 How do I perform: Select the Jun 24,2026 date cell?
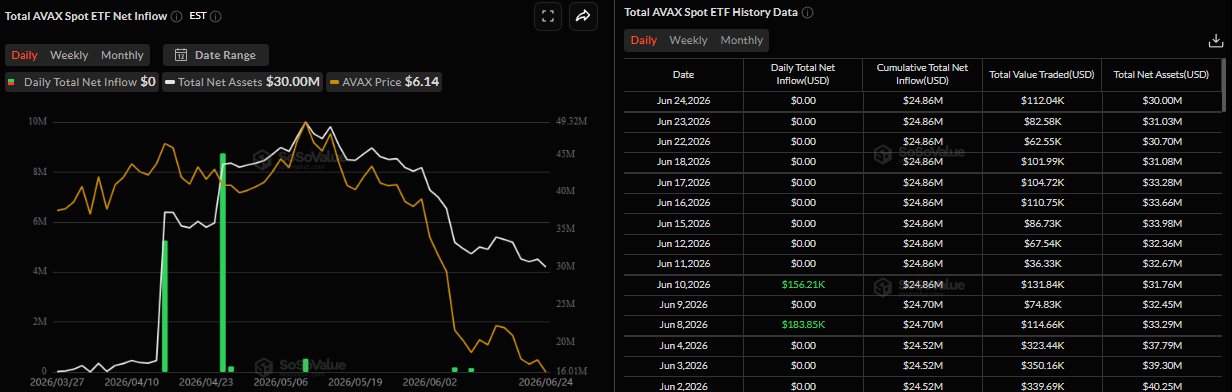coord(683,101)
